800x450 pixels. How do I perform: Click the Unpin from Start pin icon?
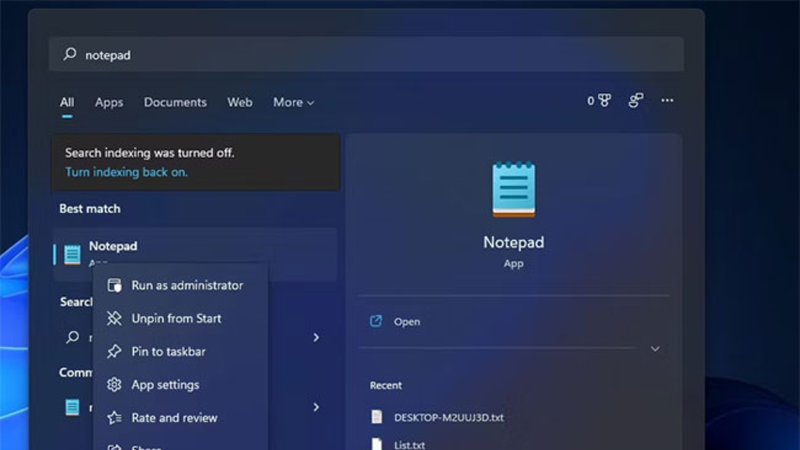tap(114, 318)
